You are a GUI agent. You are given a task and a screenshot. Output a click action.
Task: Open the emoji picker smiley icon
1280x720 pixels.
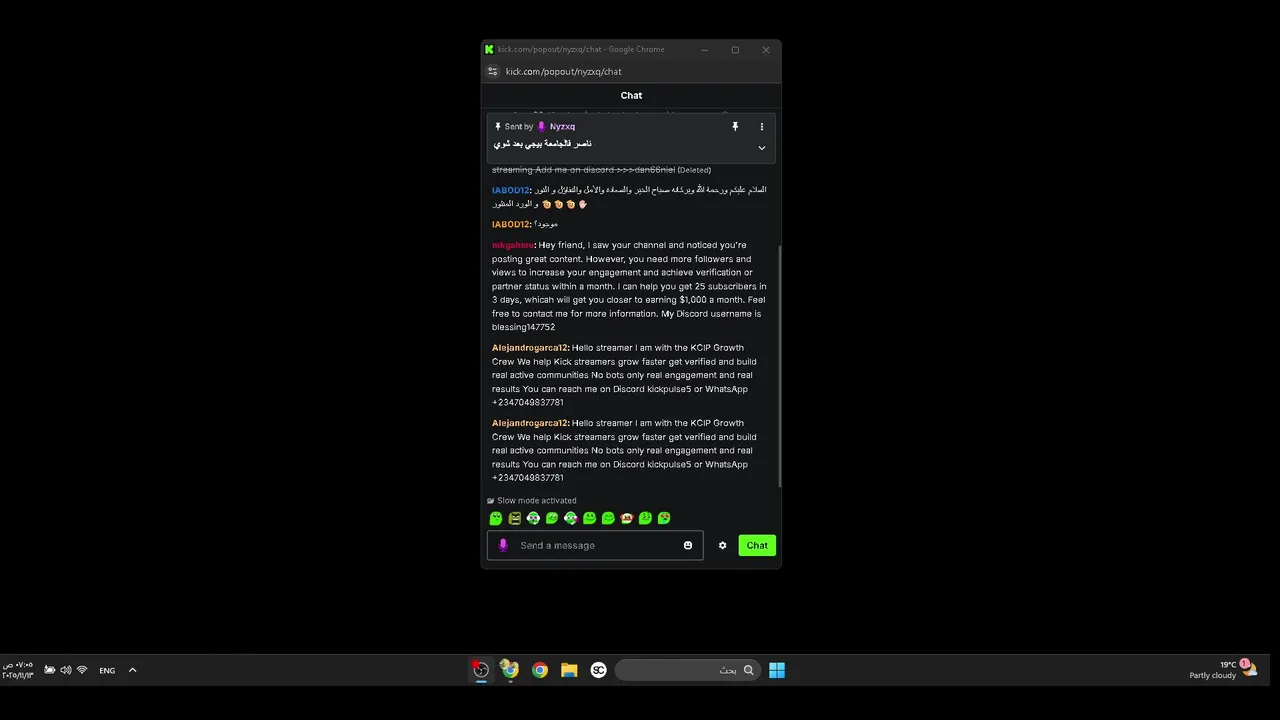(688, 545)
